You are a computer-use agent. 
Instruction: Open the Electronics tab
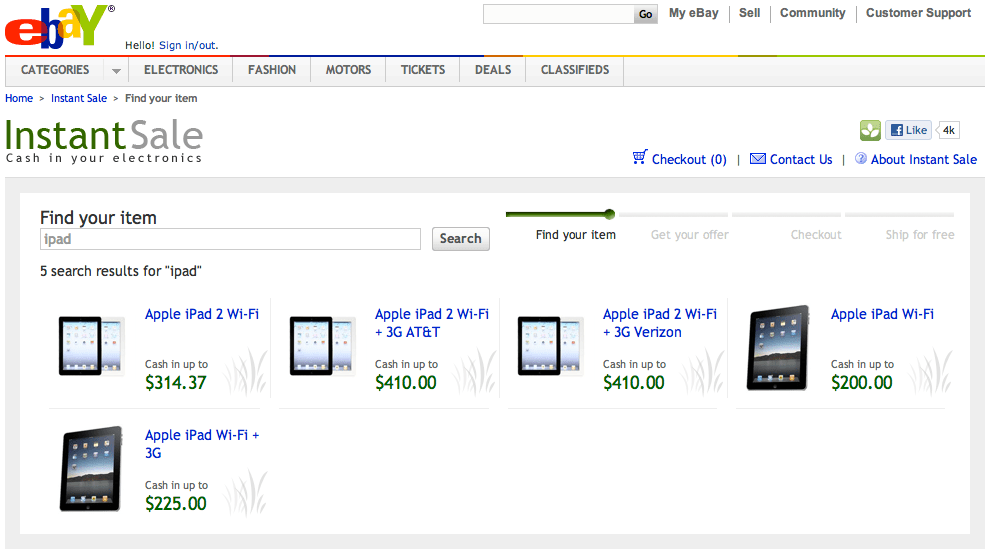181,70
